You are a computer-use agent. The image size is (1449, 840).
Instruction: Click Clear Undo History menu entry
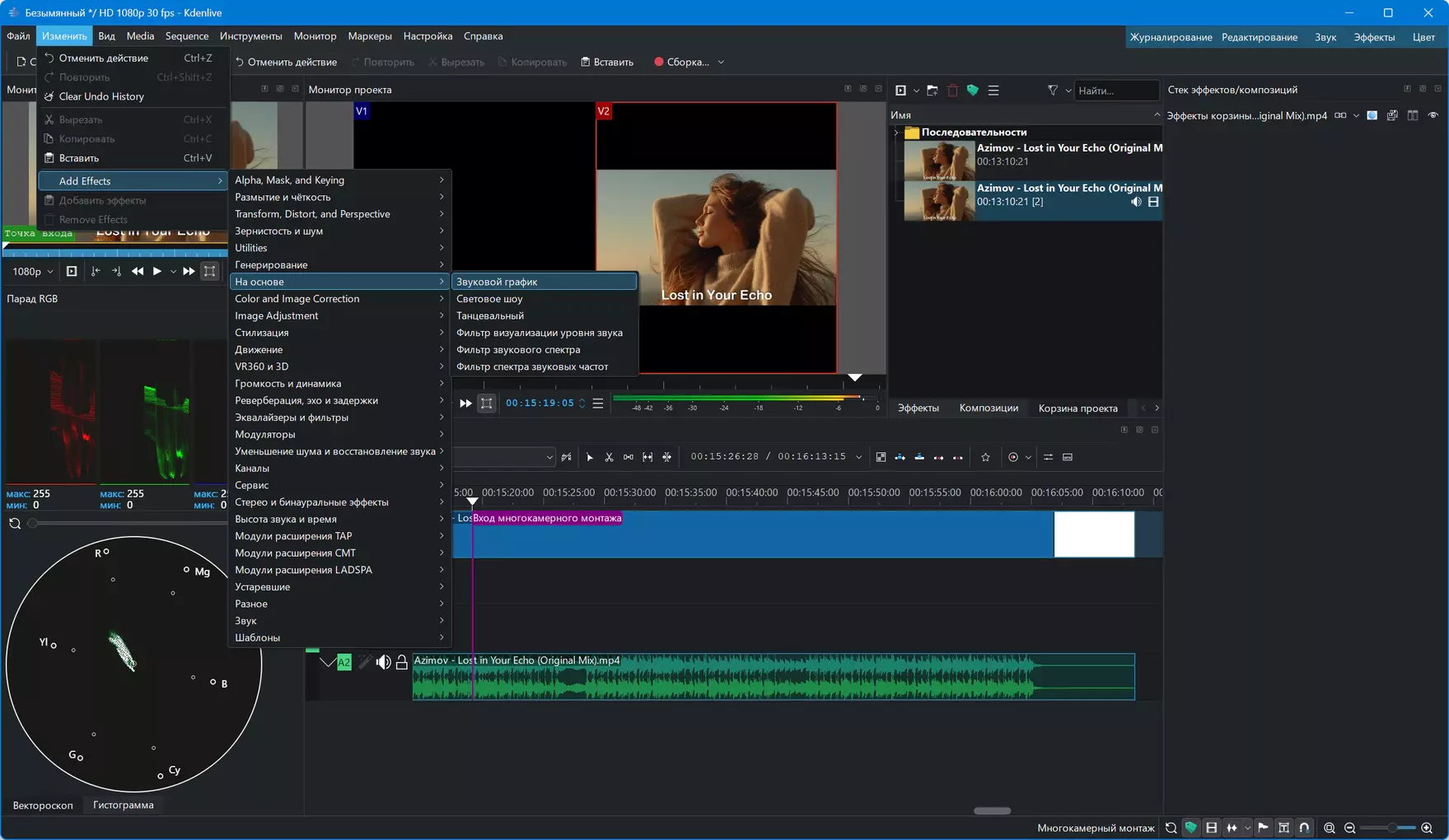tap(101, 96)
